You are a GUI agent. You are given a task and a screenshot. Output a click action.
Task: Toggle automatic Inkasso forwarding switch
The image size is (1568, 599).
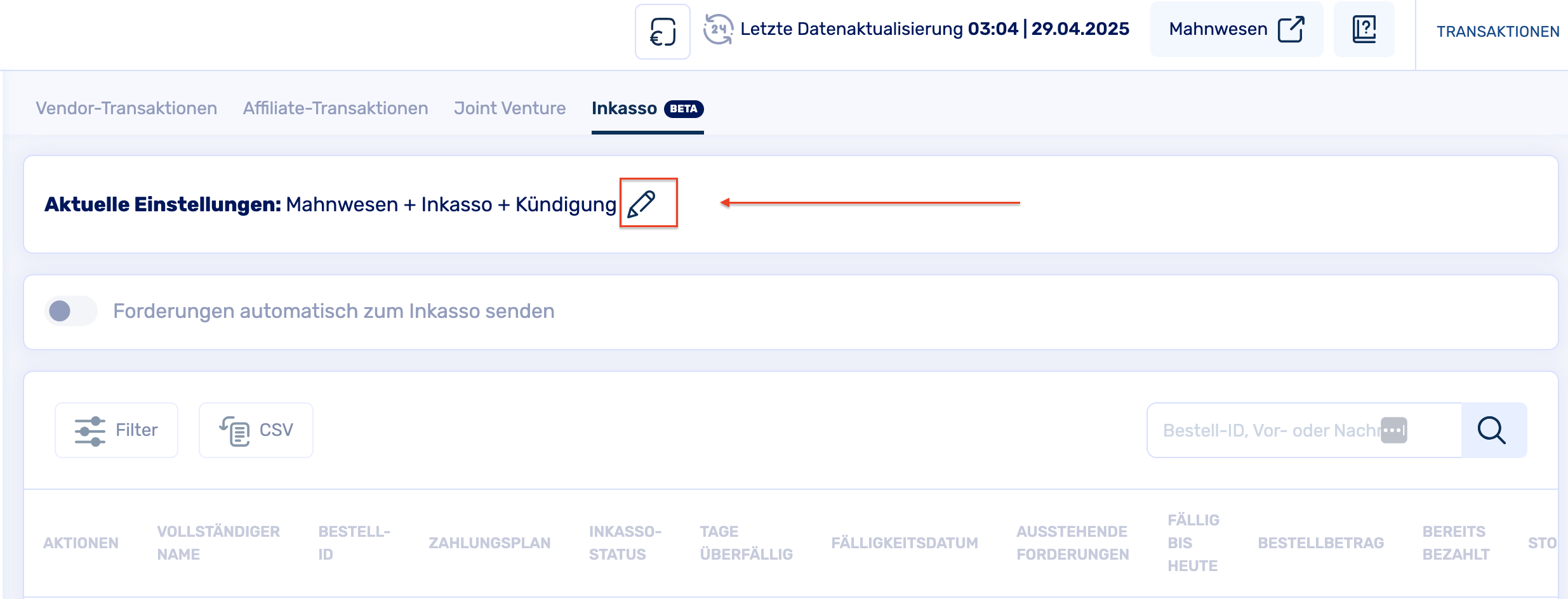[x=70, y=311]
